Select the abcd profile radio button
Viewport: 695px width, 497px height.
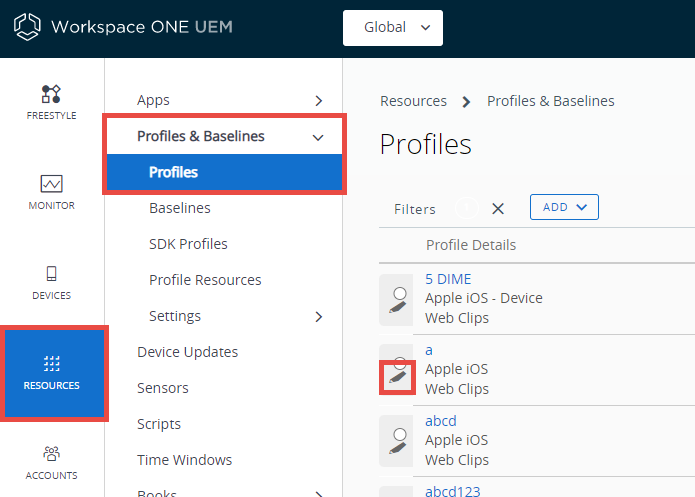pyautogui.click(x=400, y=434)
